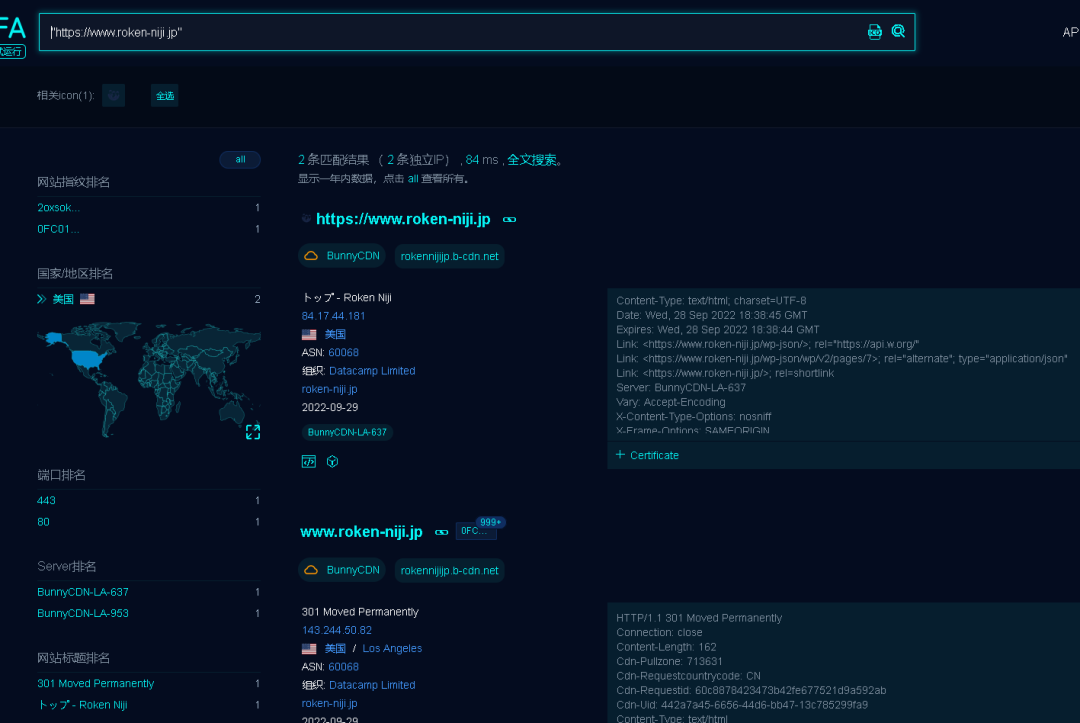Click IP address 143.244.50.82
The height and width of the screenshot is (723, 1080).
click(337, 630)
